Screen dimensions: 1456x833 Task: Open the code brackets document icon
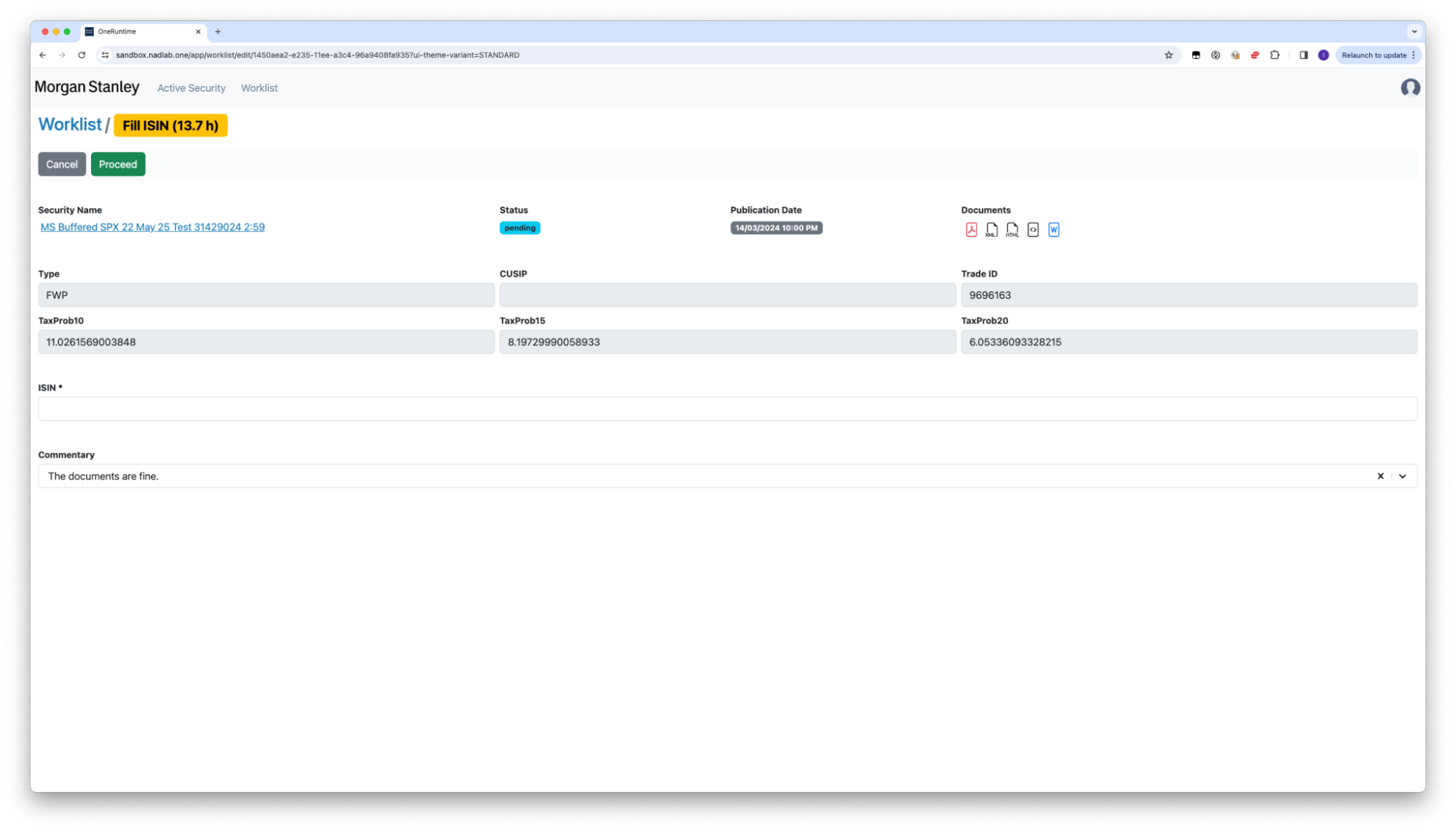coord(1033,230)
